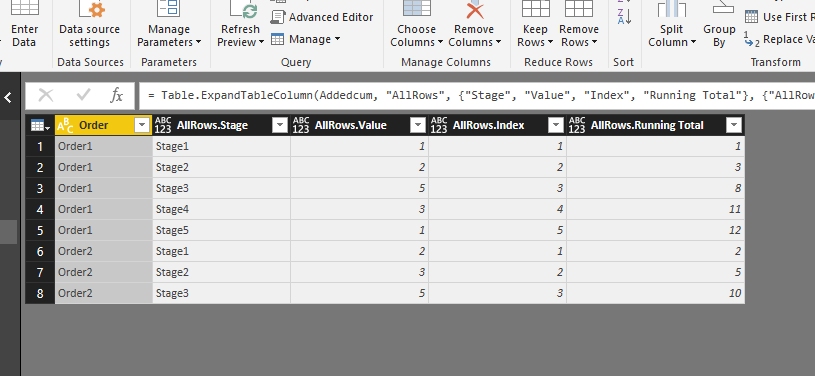The width and height of the screenshot is (815, 376).
Task: Click Running Total cell with value 8
Action: coord(655,188)
